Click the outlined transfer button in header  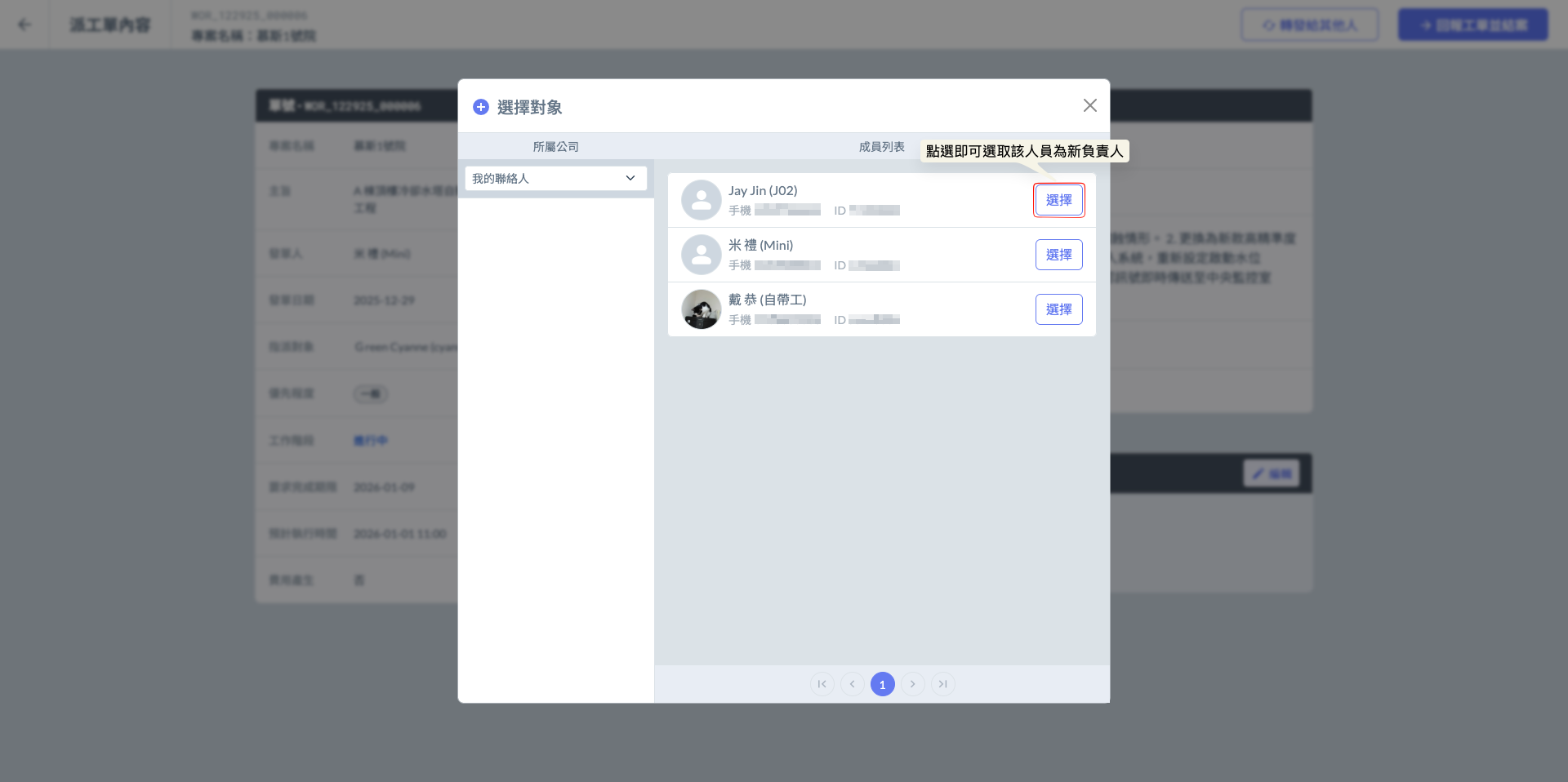(1309, 24)
